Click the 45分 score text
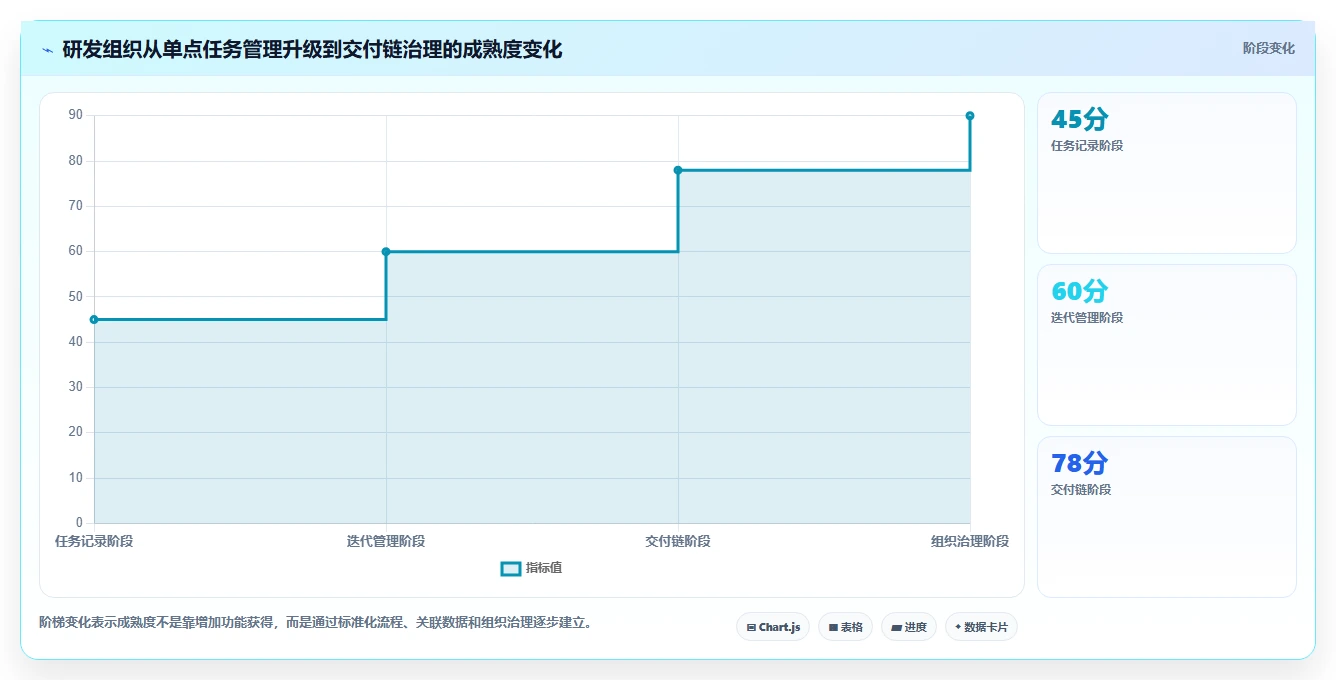Viewport: 1336px width, 680px height. click(x=1080, y=119)
